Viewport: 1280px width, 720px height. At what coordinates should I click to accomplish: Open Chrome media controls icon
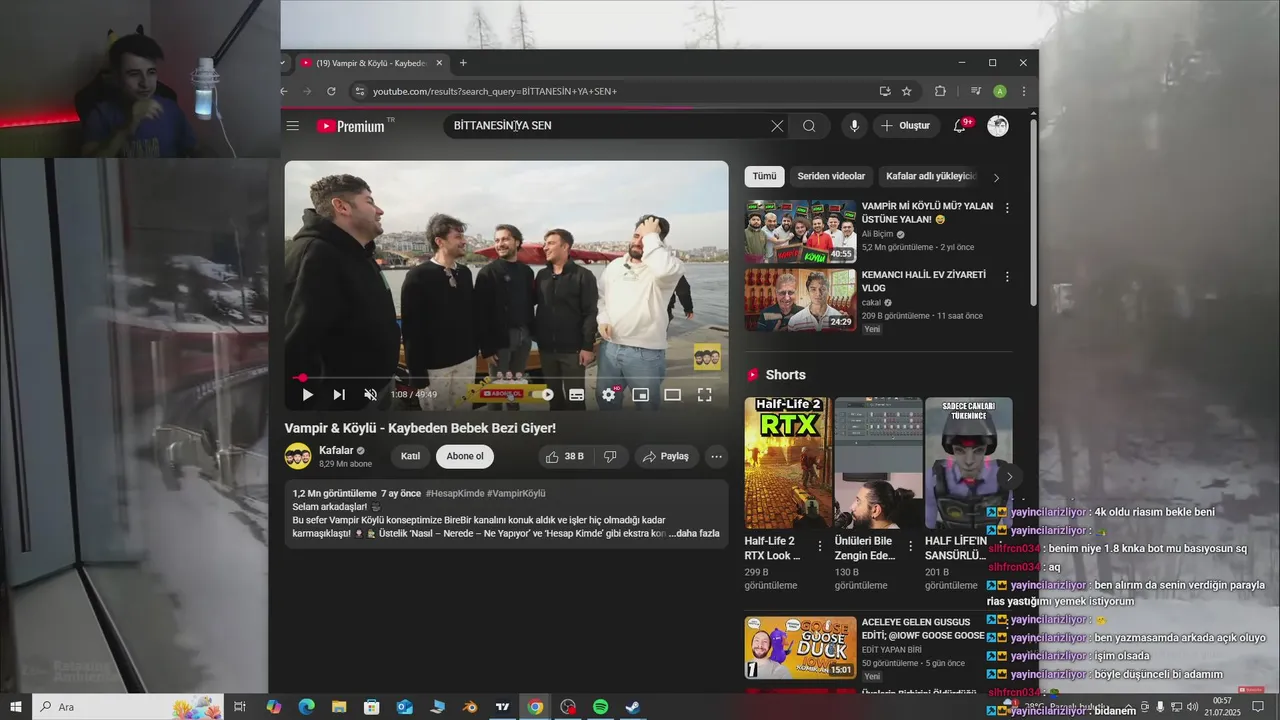tap(976, 91)
